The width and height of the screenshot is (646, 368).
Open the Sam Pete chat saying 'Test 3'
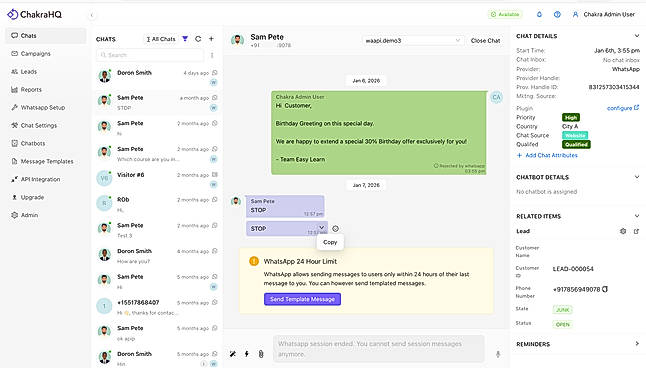pyautogui.click(x=157, y=230)
